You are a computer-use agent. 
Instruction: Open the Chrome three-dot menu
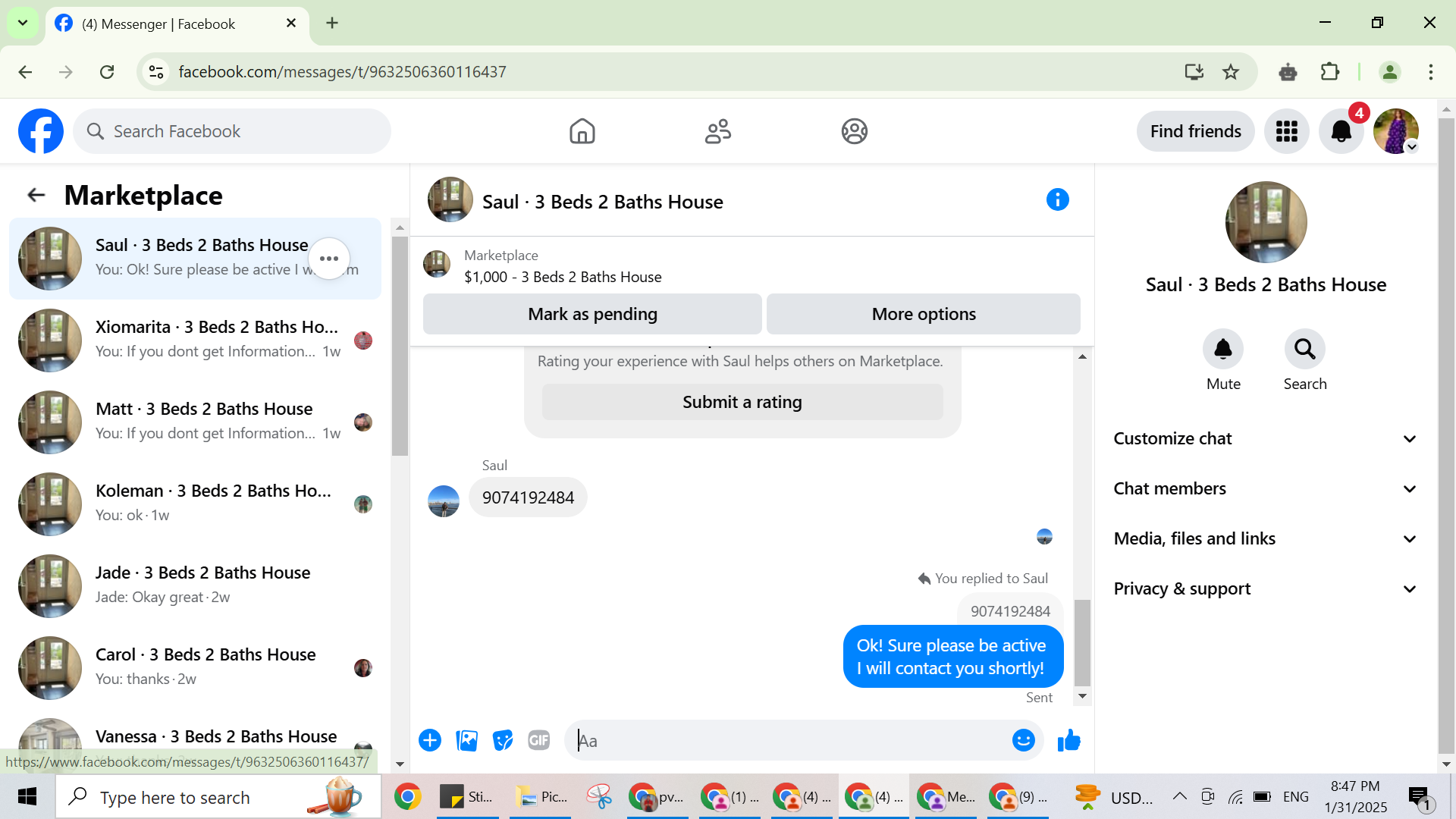(1431, 72)
